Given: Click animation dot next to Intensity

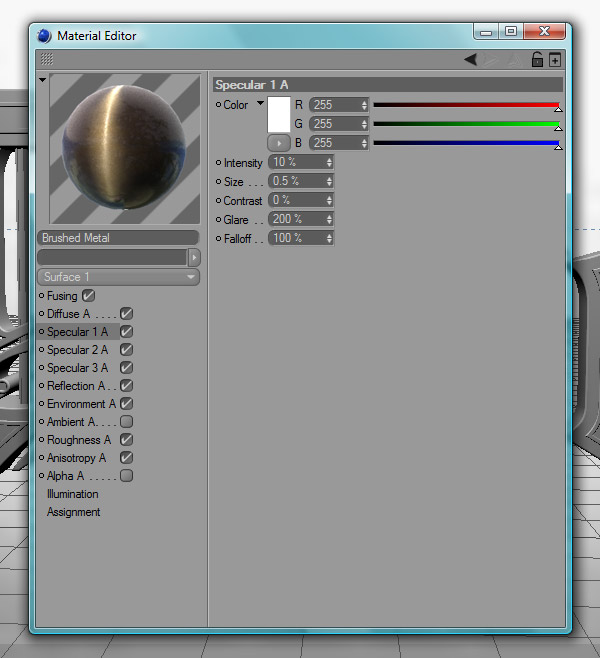Looking at the screenshot, I should point(218,162).
